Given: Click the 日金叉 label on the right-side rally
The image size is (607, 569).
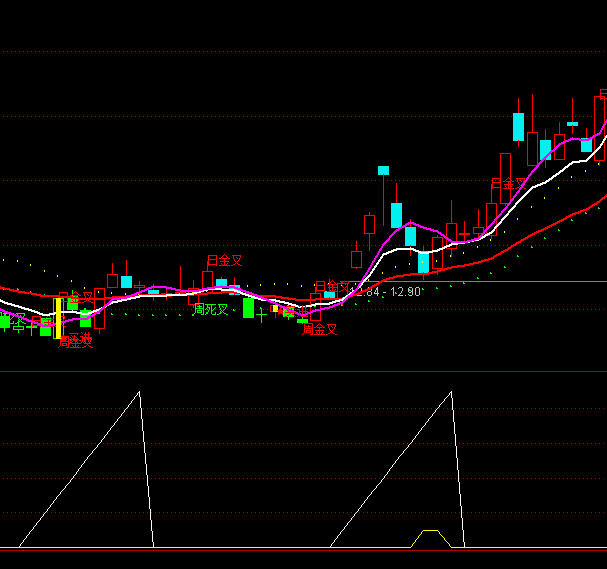Looking at the screenshot, I should [x=508, y=185].
